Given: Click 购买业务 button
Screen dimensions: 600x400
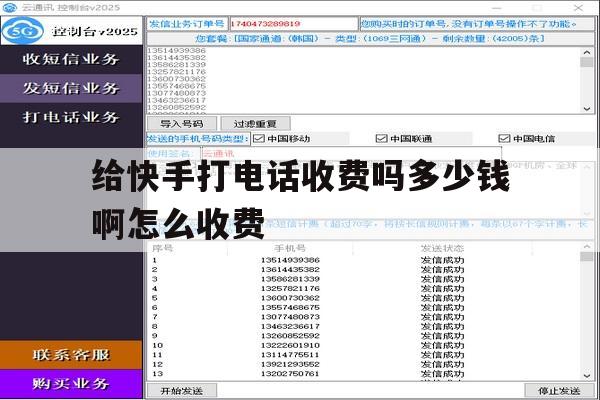Looking at the screenshot, I should 71,384.
